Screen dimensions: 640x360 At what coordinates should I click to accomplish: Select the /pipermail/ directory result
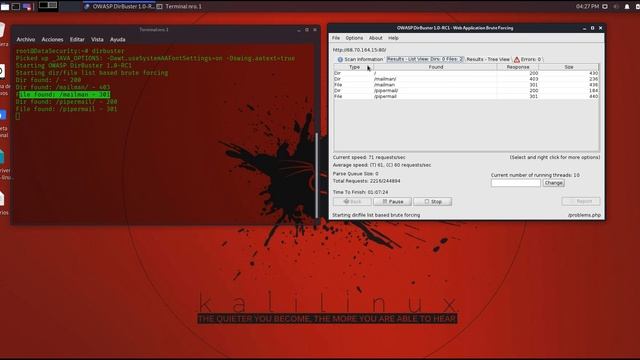point(466,91)
